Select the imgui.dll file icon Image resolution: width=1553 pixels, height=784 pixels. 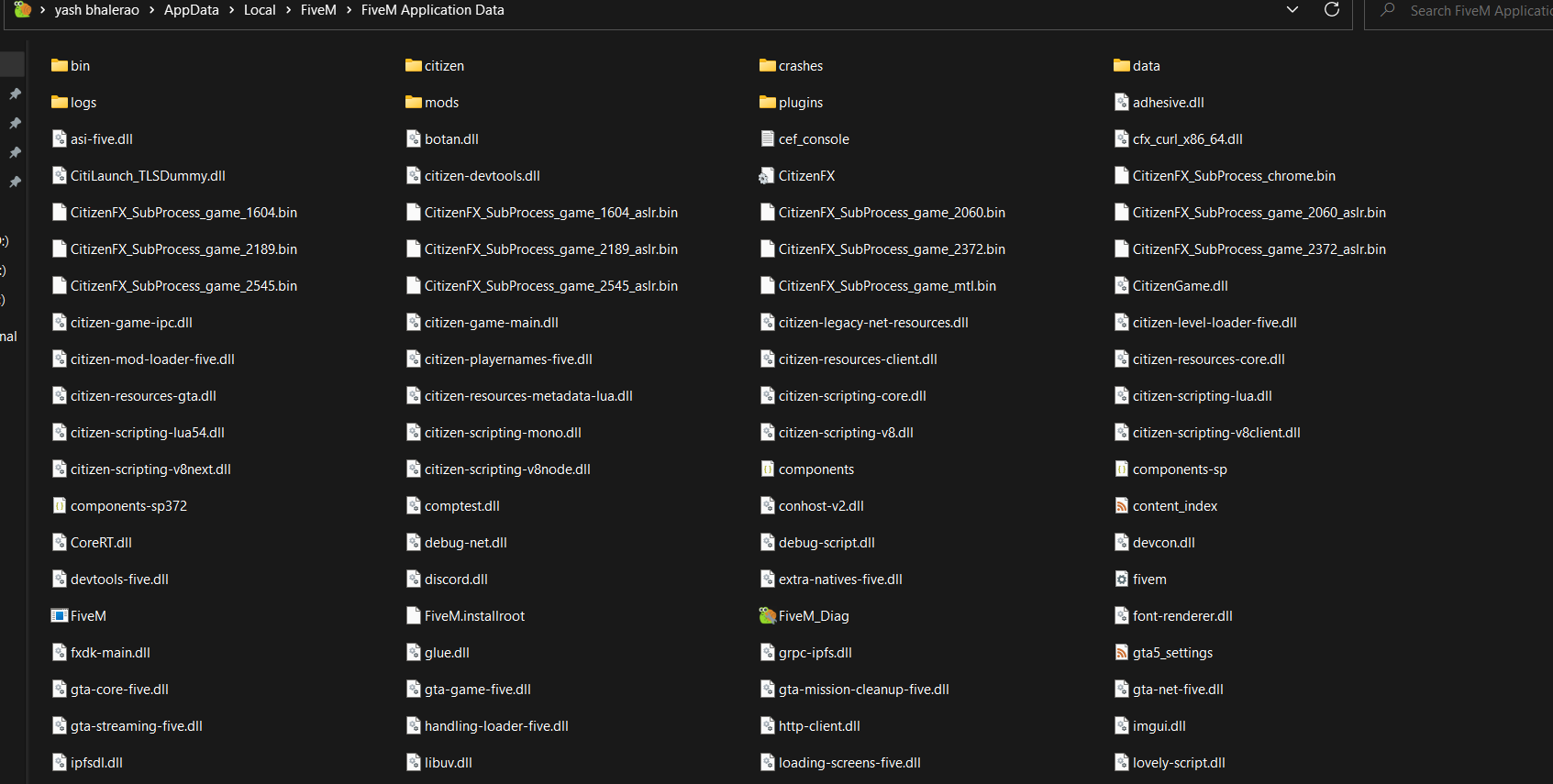tap(1122, 725)
